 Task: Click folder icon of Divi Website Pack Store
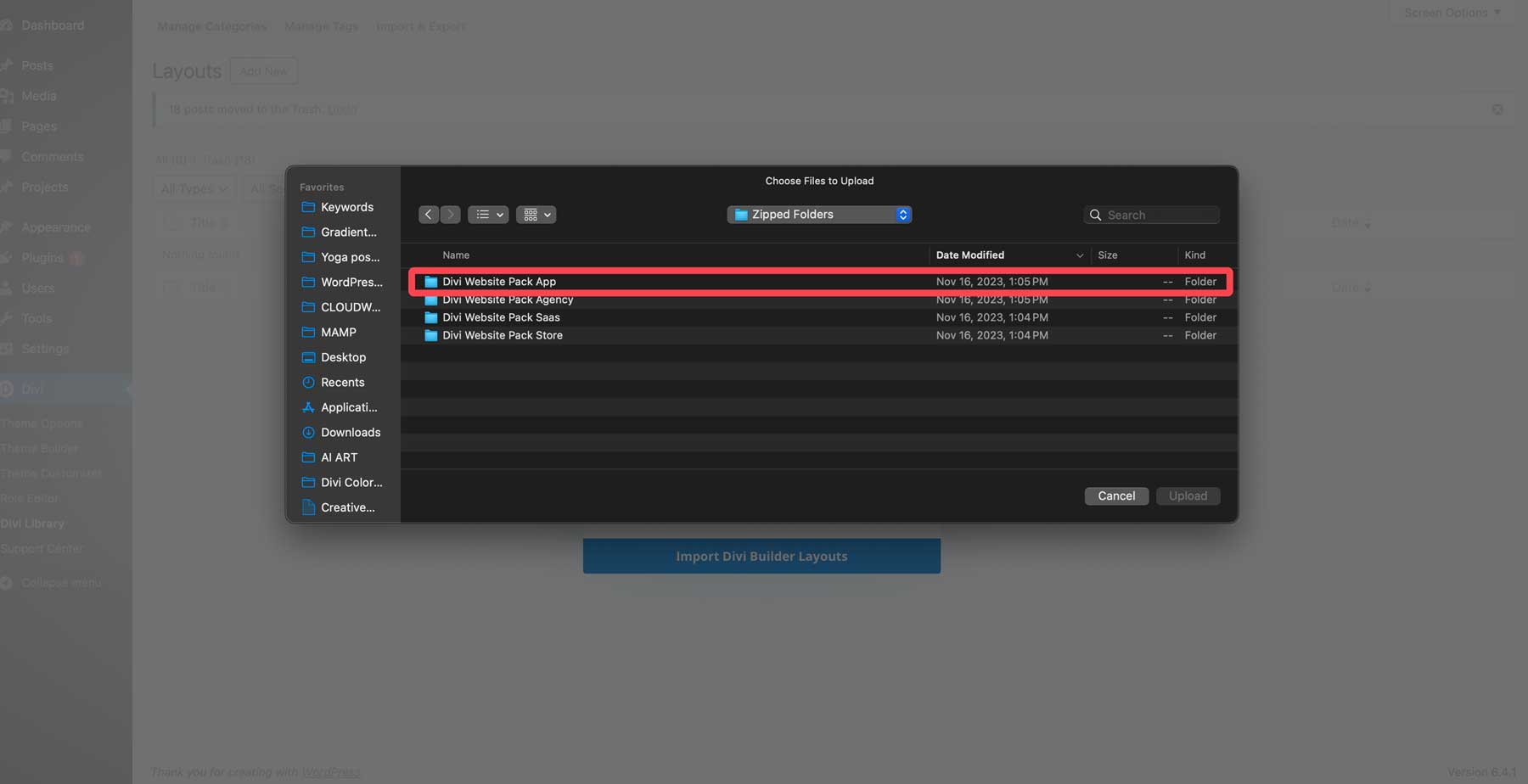(x=431, y=335)
